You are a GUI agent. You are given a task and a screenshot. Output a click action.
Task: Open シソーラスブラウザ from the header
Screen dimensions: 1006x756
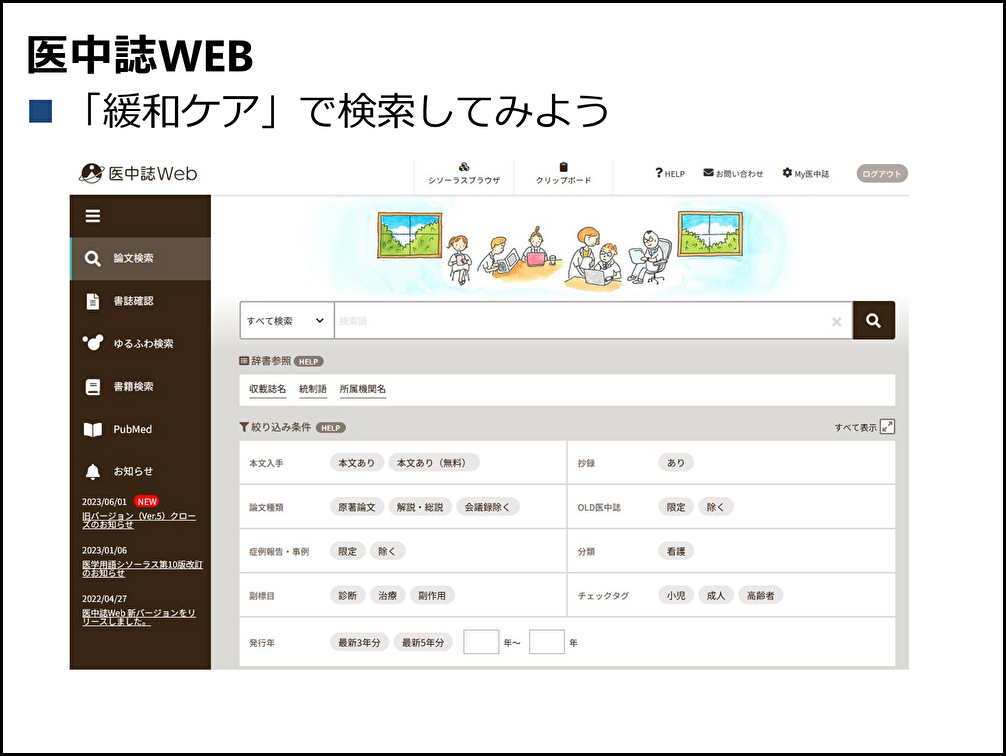(464, 174)
